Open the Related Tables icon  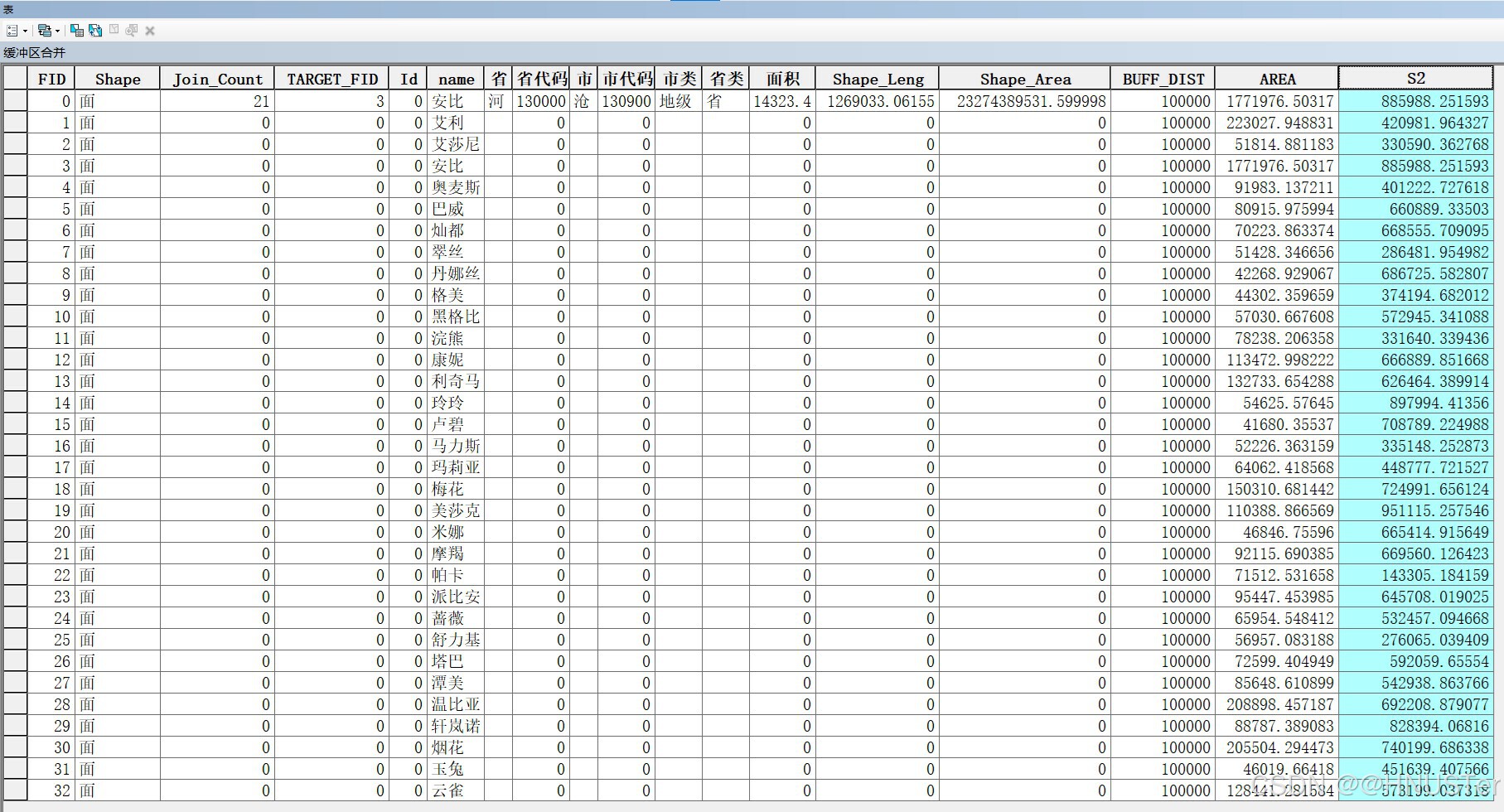point(45,31)
